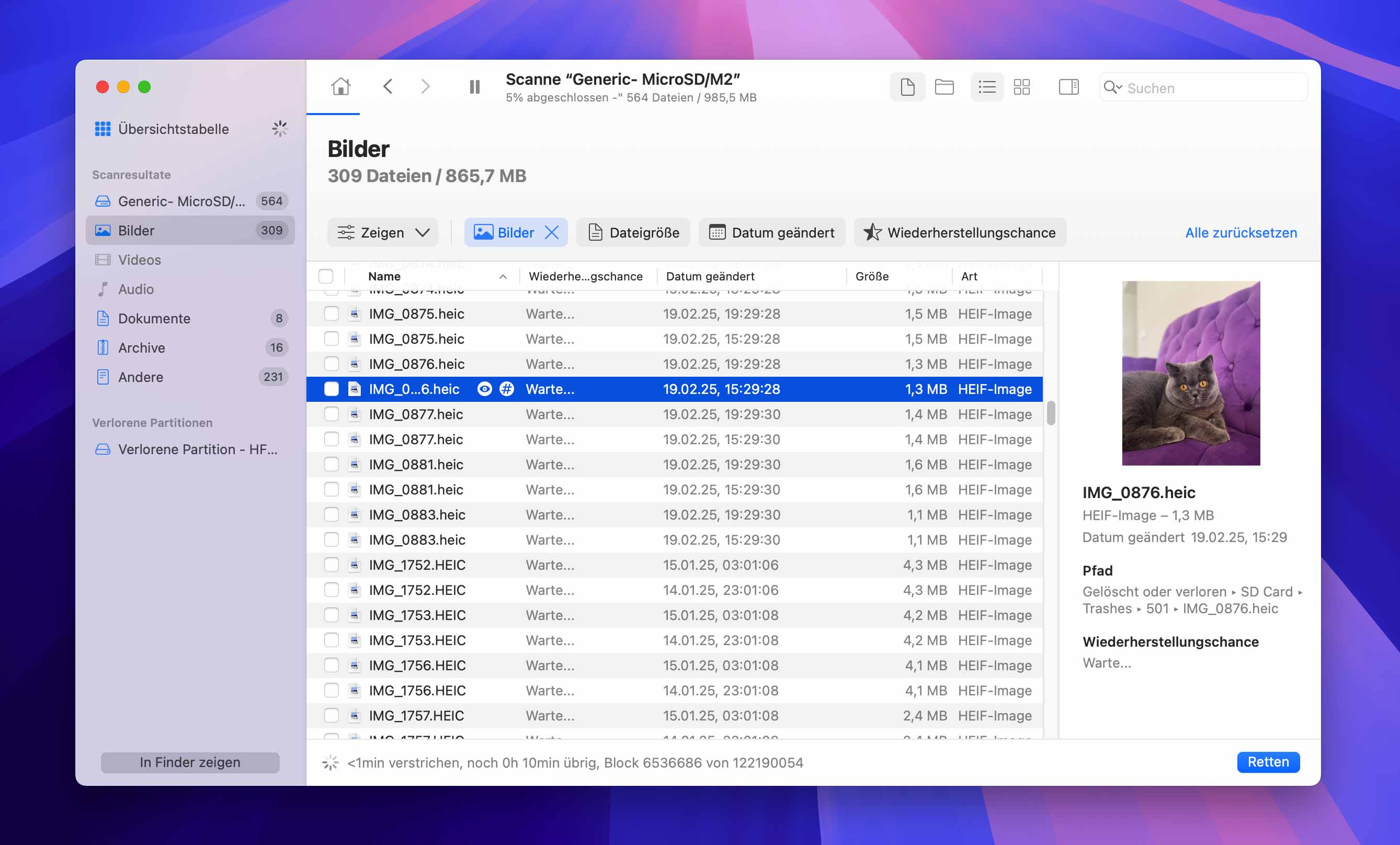Open the Dateigröße filter
The width and height of the screenshot is (1400, 845).
click(633, 232)
